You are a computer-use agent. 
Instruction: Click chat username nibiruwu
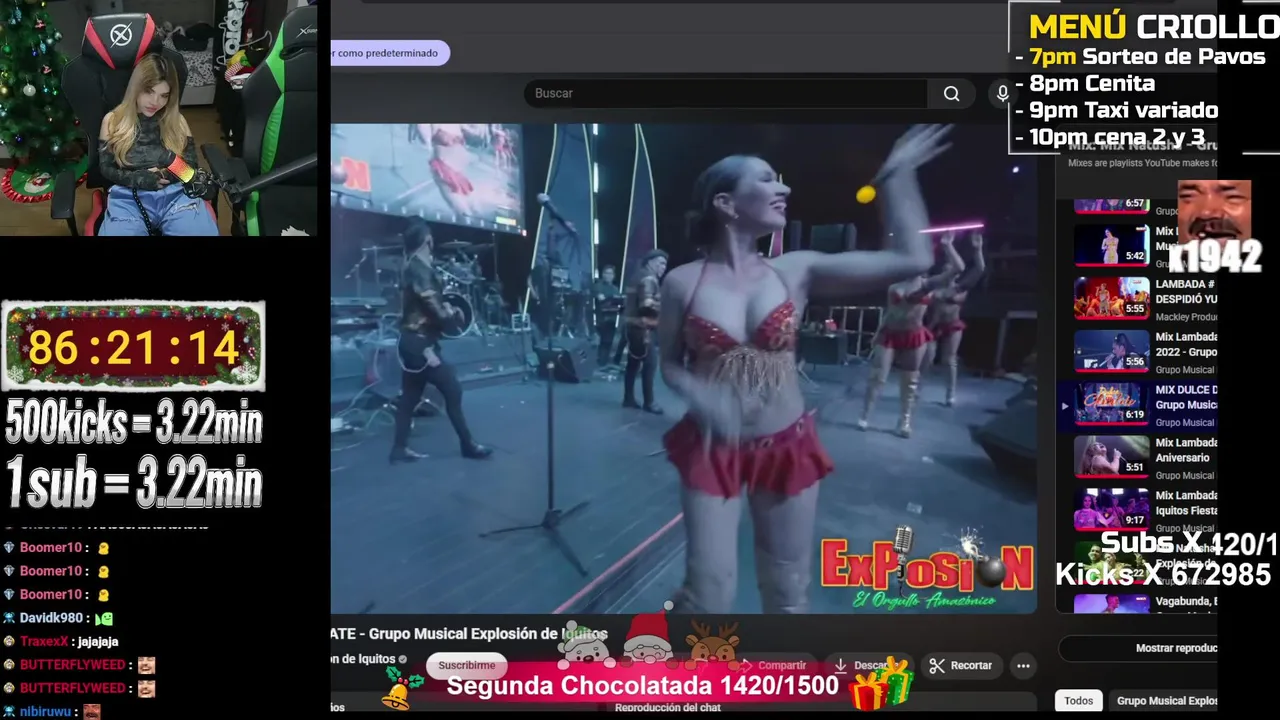45,711
